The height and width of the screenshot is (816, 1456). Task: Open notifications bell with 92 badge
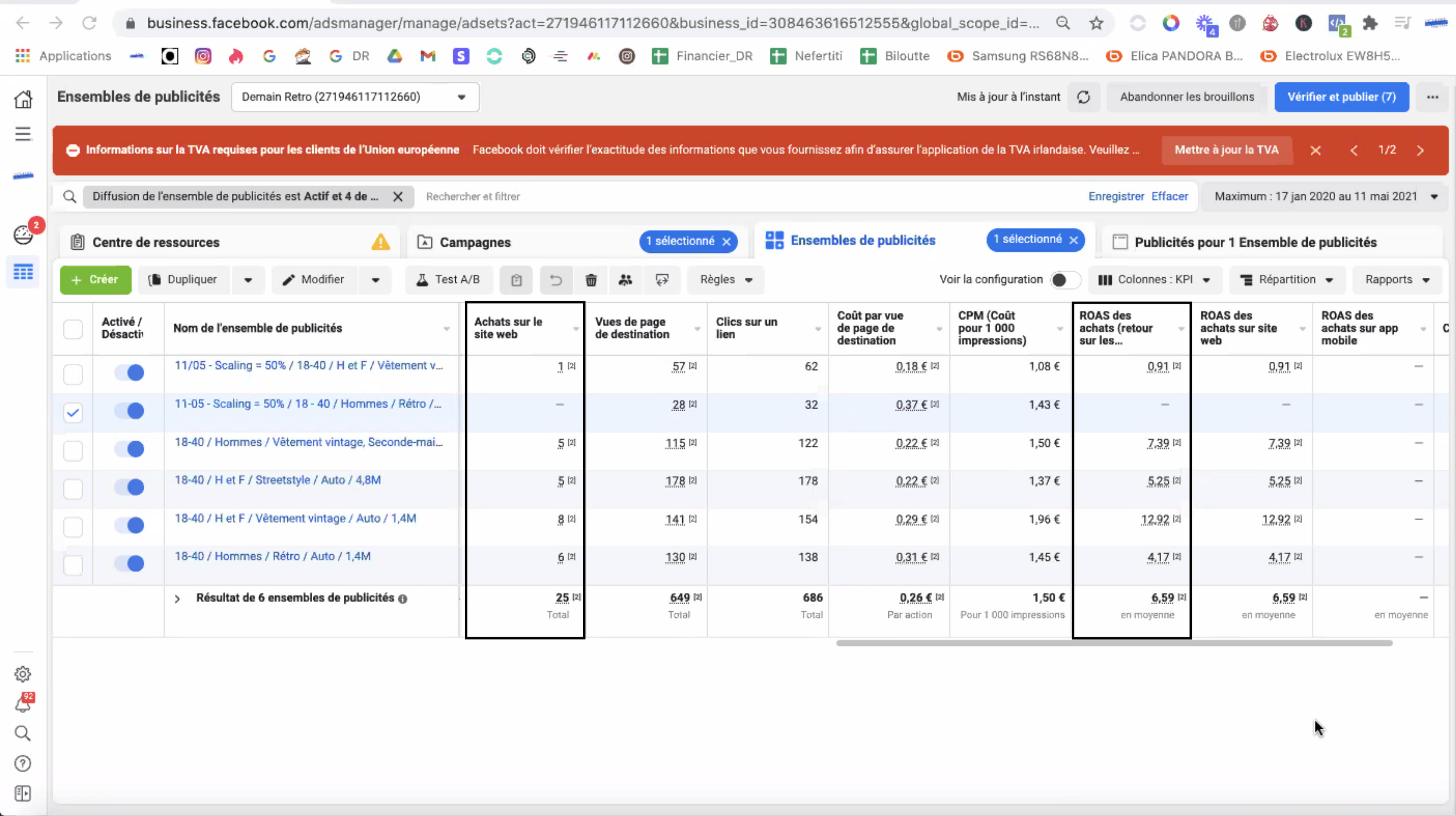pyautogui.click(x=23, y=704)
